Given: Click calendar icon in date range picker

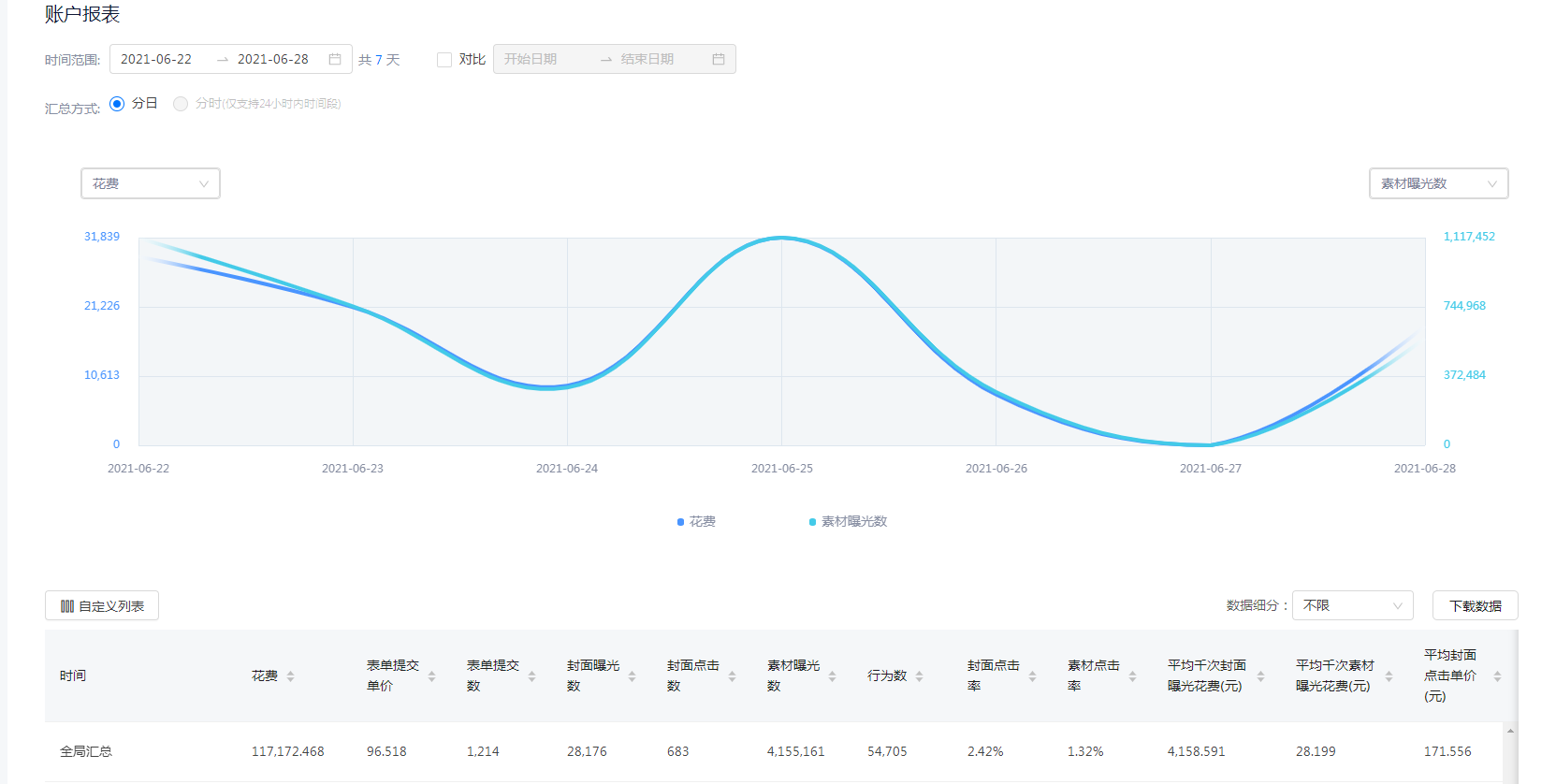Looking at the screenshot, I should (x=335, y=59).
